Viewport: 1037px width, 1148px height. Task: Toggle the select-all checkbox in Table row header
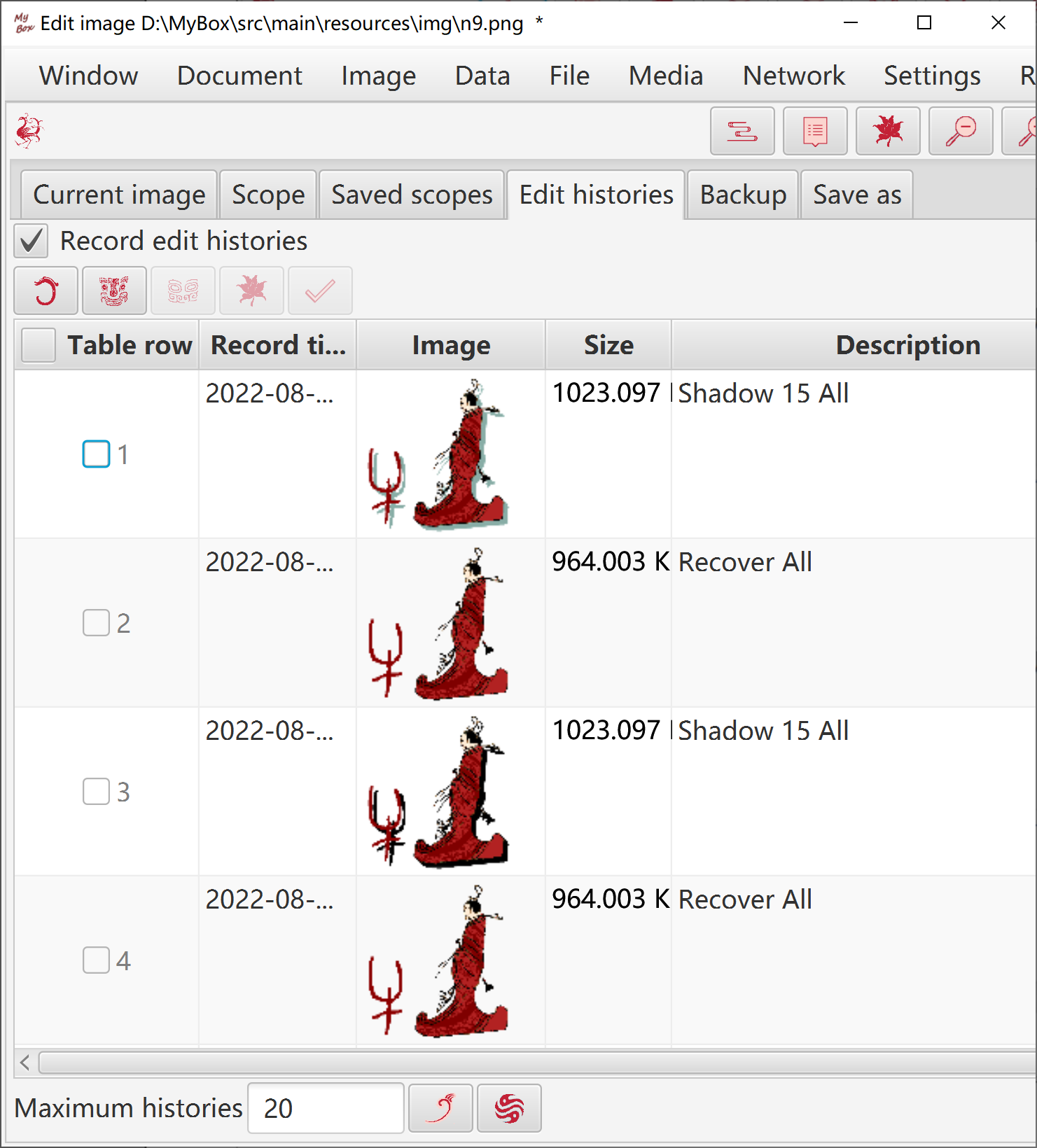(39, 345)
